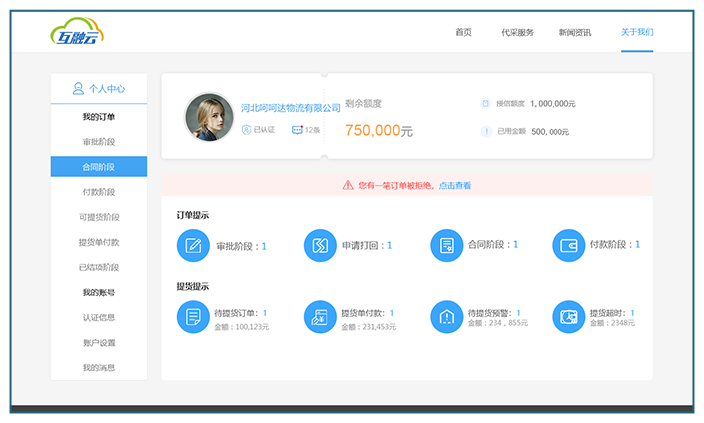
Task: Select 关于我们 in top navigation
Action: click(636, 32)
